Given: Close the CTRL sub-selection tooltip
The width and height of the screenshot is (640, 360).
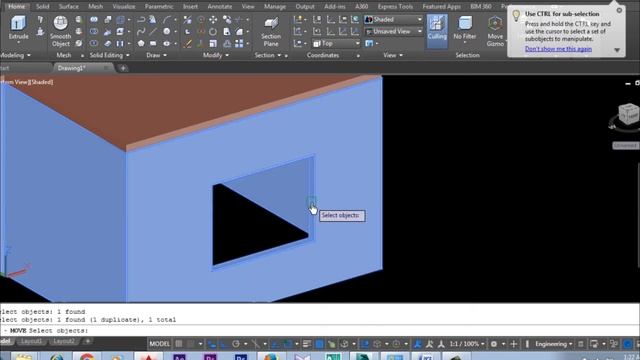Looking at the screenshot, I should point(619,10).
